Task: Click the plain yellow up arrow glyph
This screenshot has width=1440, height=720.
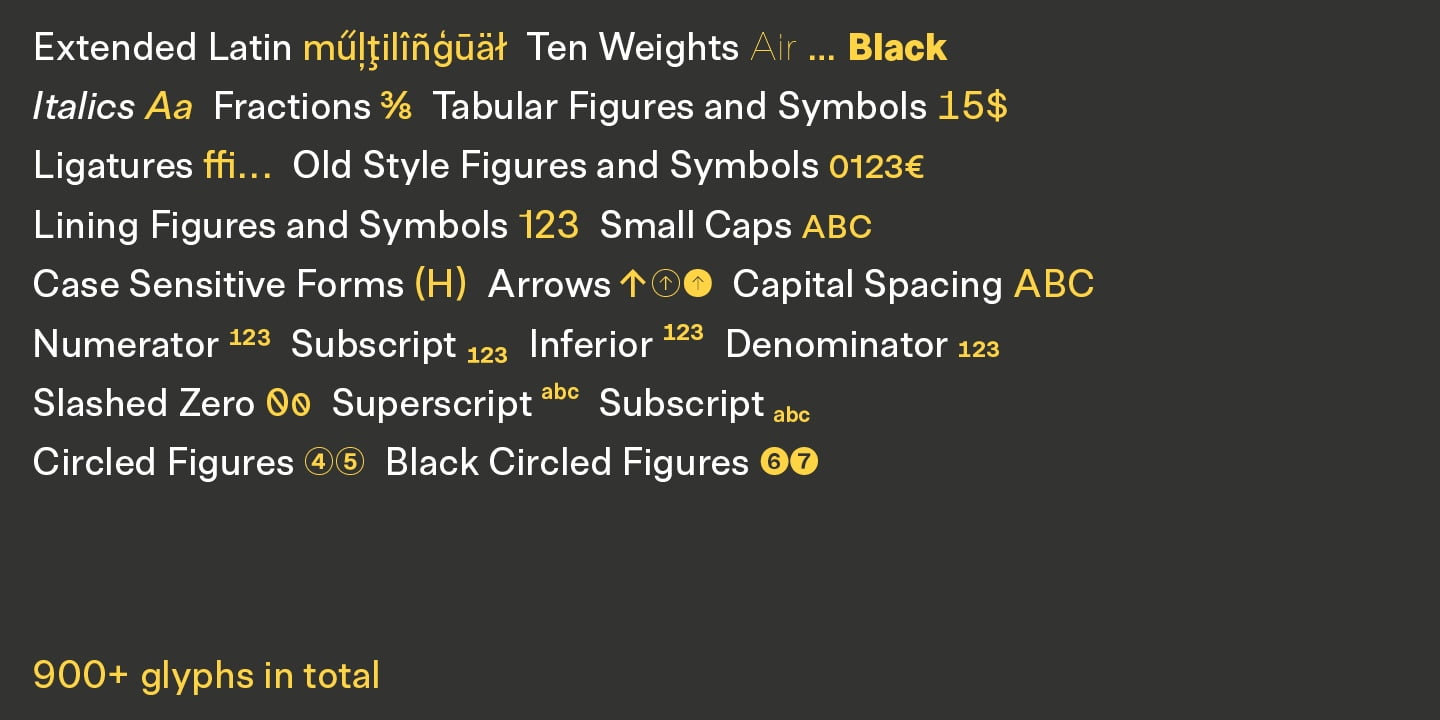Action: [x=632, y=285]
